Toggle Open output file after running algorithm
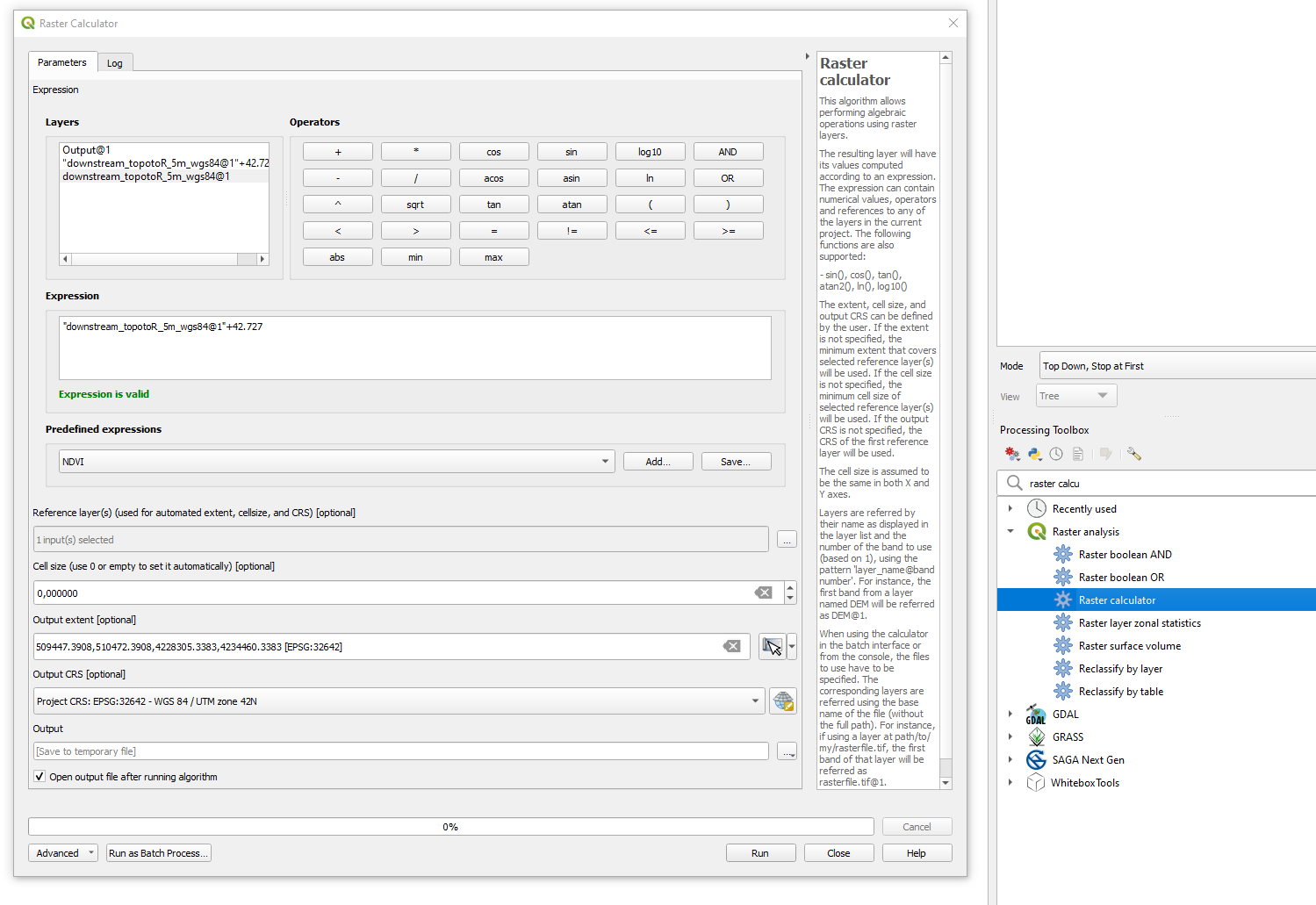Image resolution: width=1316 pixels, height=905 pixels. tap(40, 776)
